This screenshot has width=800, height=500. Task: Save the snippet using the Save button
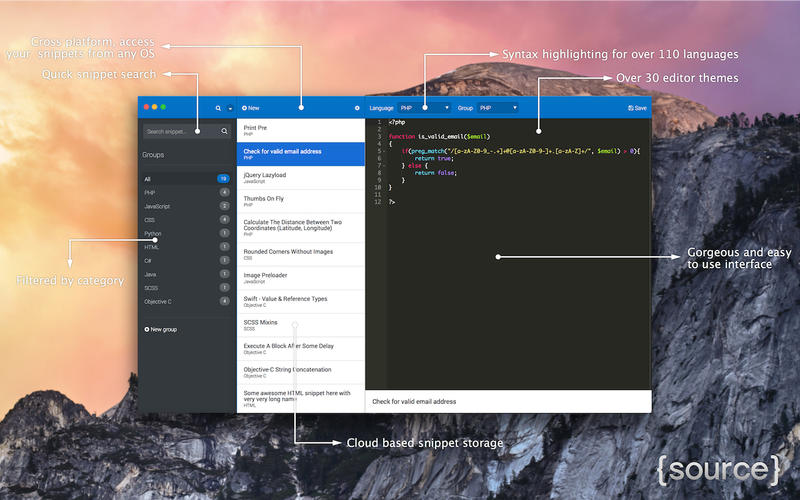click(x=637, y=108)
